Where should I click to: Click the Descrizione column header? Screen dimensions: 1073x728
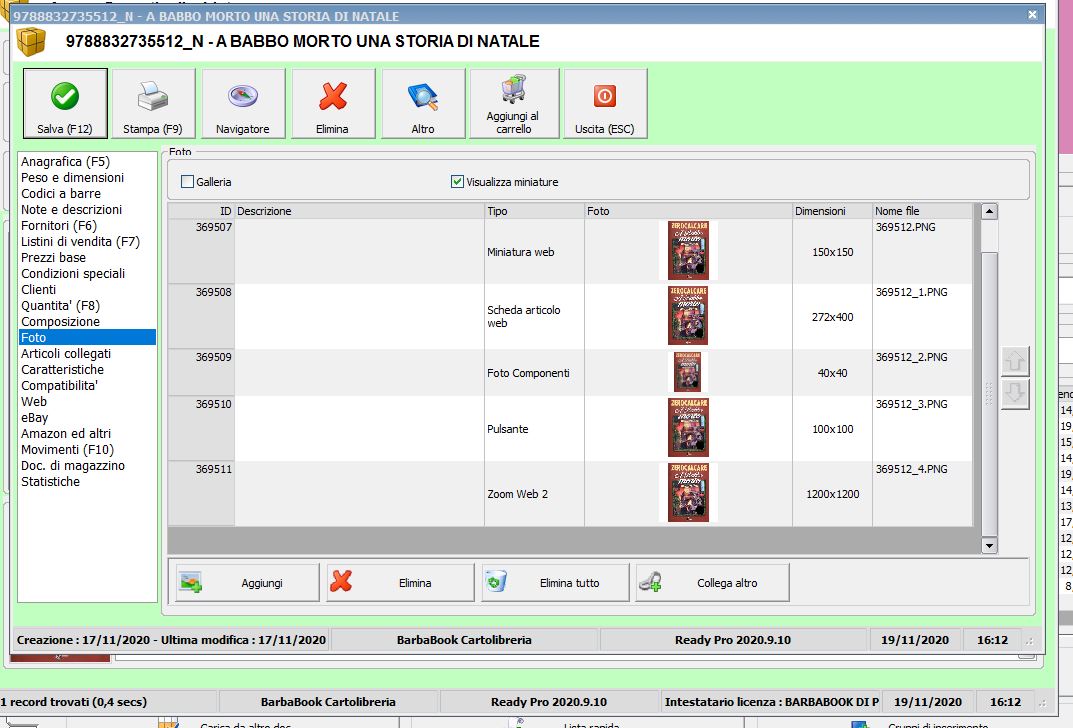tap(359, 211)
